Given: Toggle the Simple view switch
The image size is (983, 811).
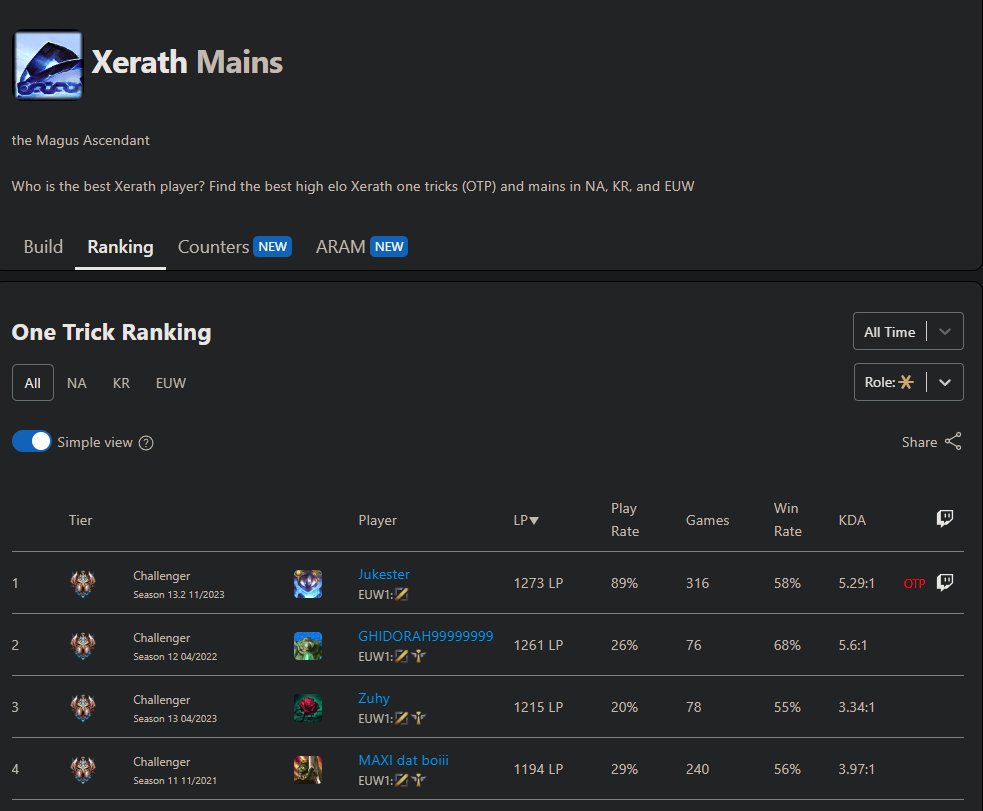Looking at the screenshot, I should pyautogui.click(x=31, y=441).
